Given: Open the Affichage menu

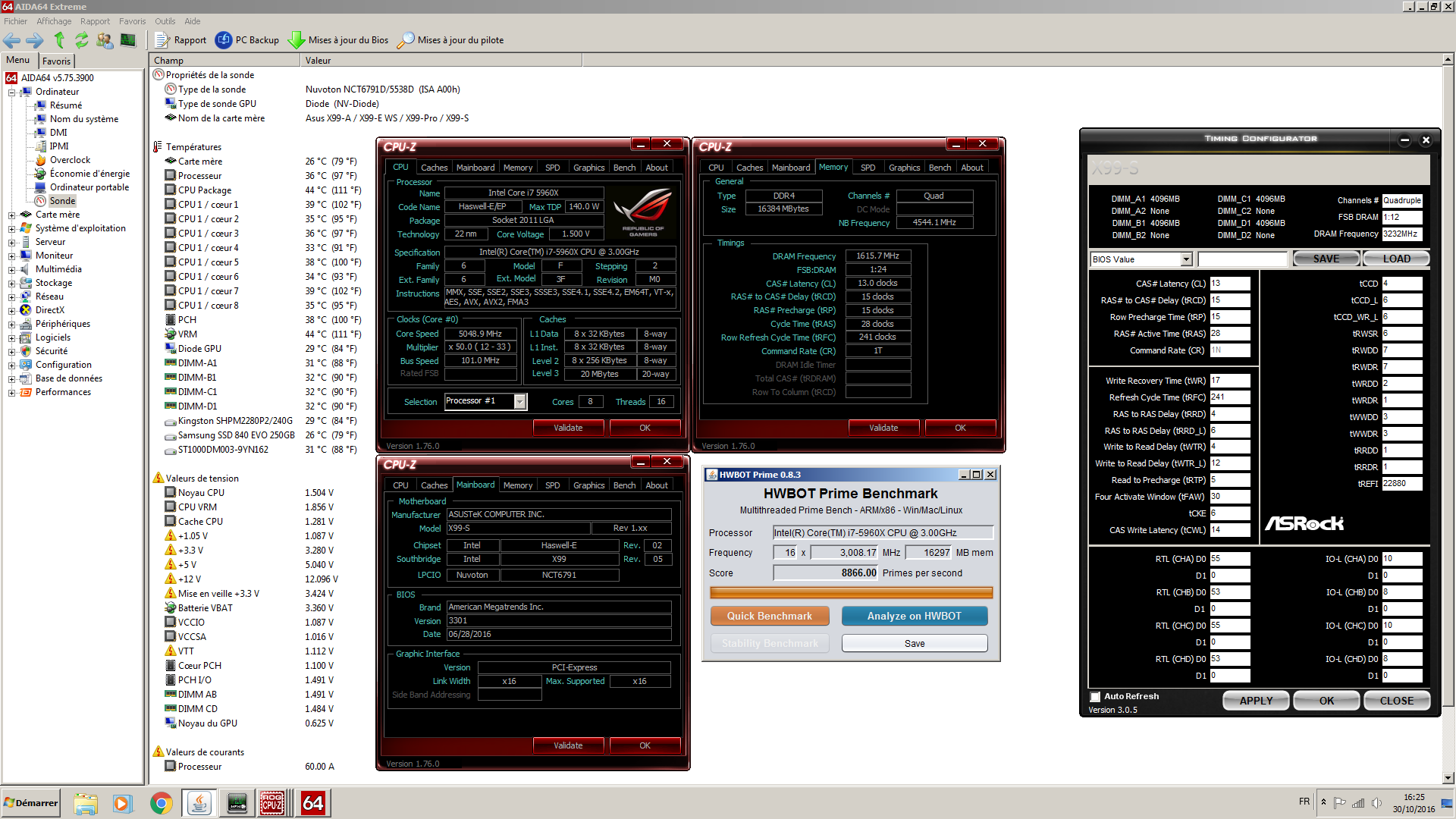Looking at the screenshot, I should (x=54, y=21).
